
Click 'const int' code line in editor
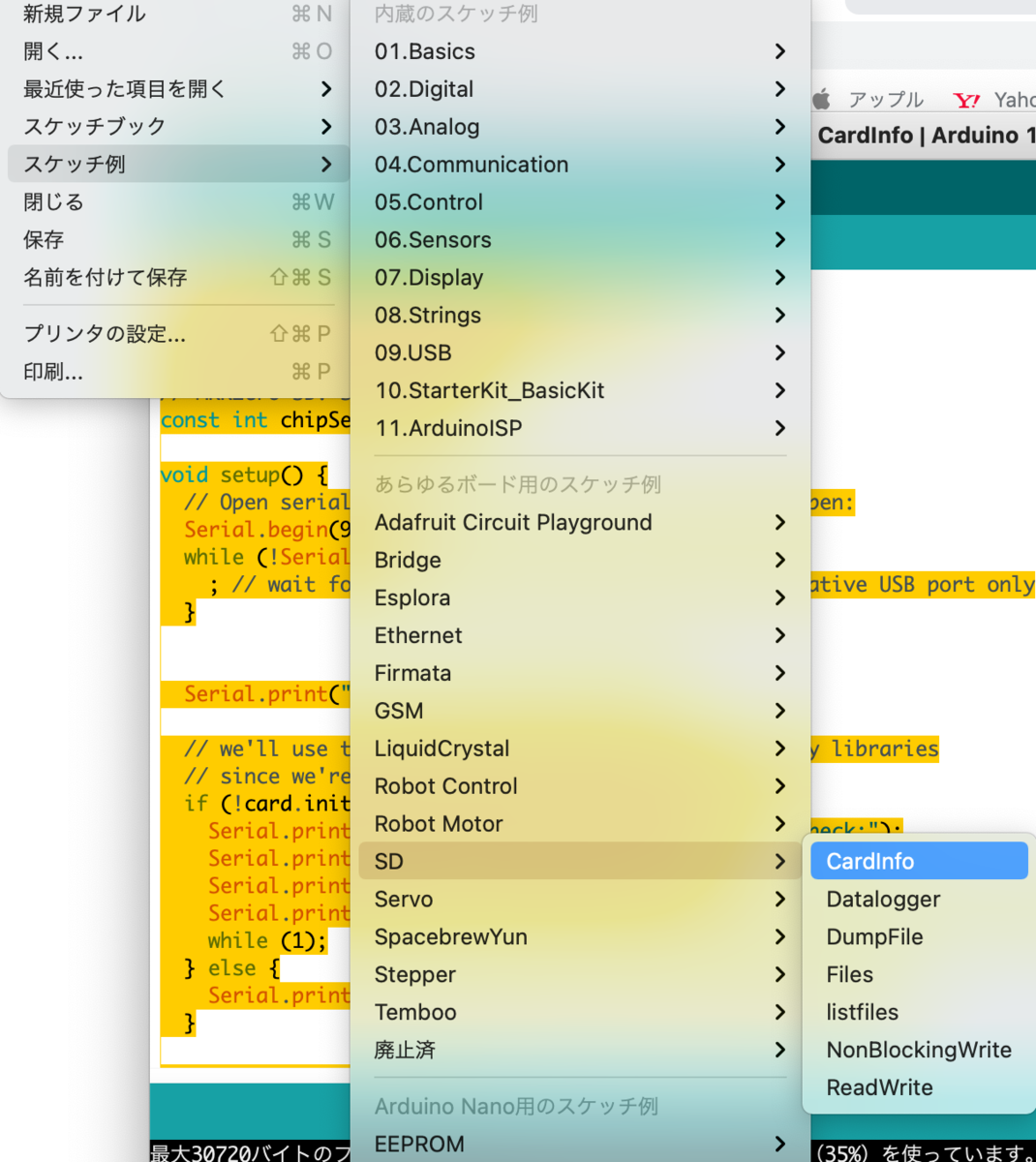pyautogui.click(x=255, y=420)
